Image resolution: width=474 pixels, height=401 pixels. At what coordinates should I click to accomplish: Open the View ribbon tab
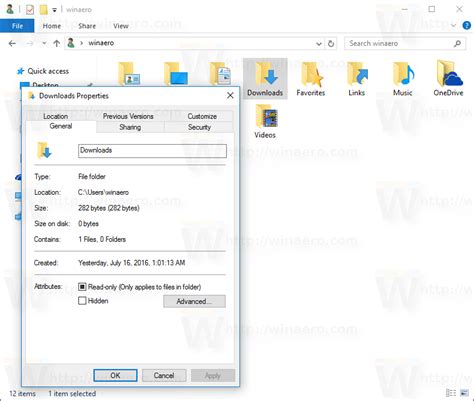[x=121, y=26]
